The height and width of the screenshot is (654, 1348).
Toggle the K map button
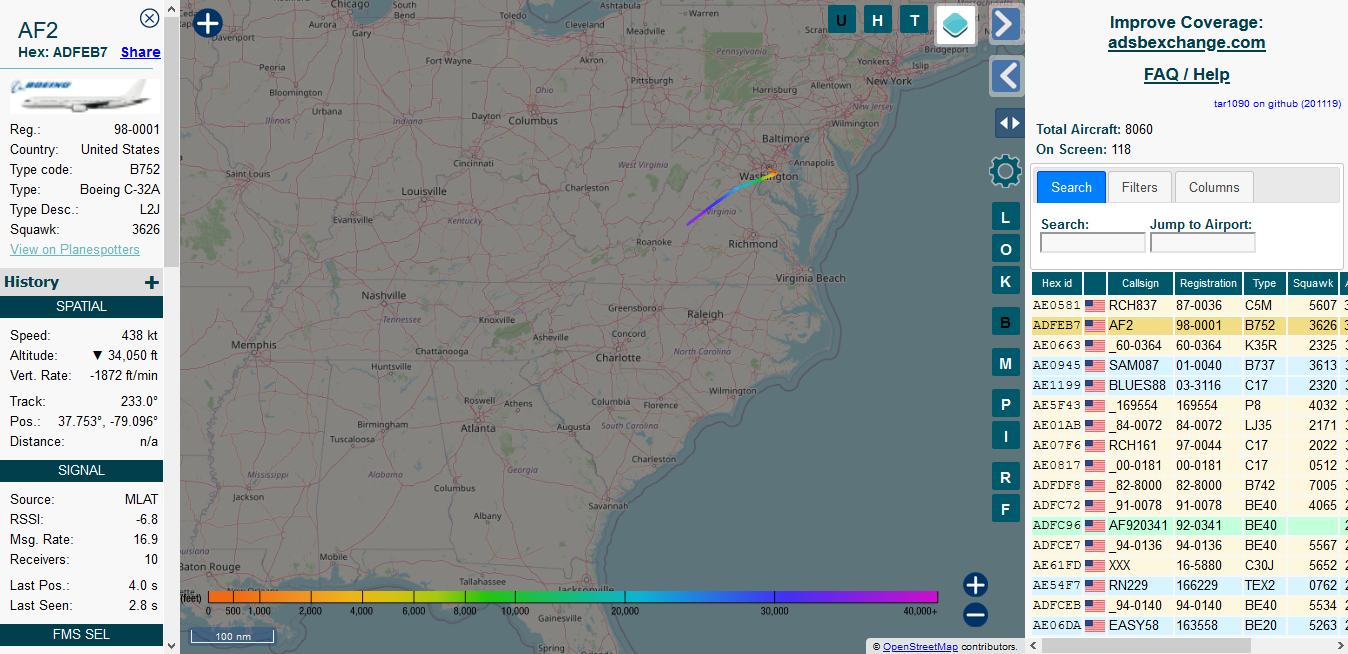pyautogui.click(x=1005, y=281)
